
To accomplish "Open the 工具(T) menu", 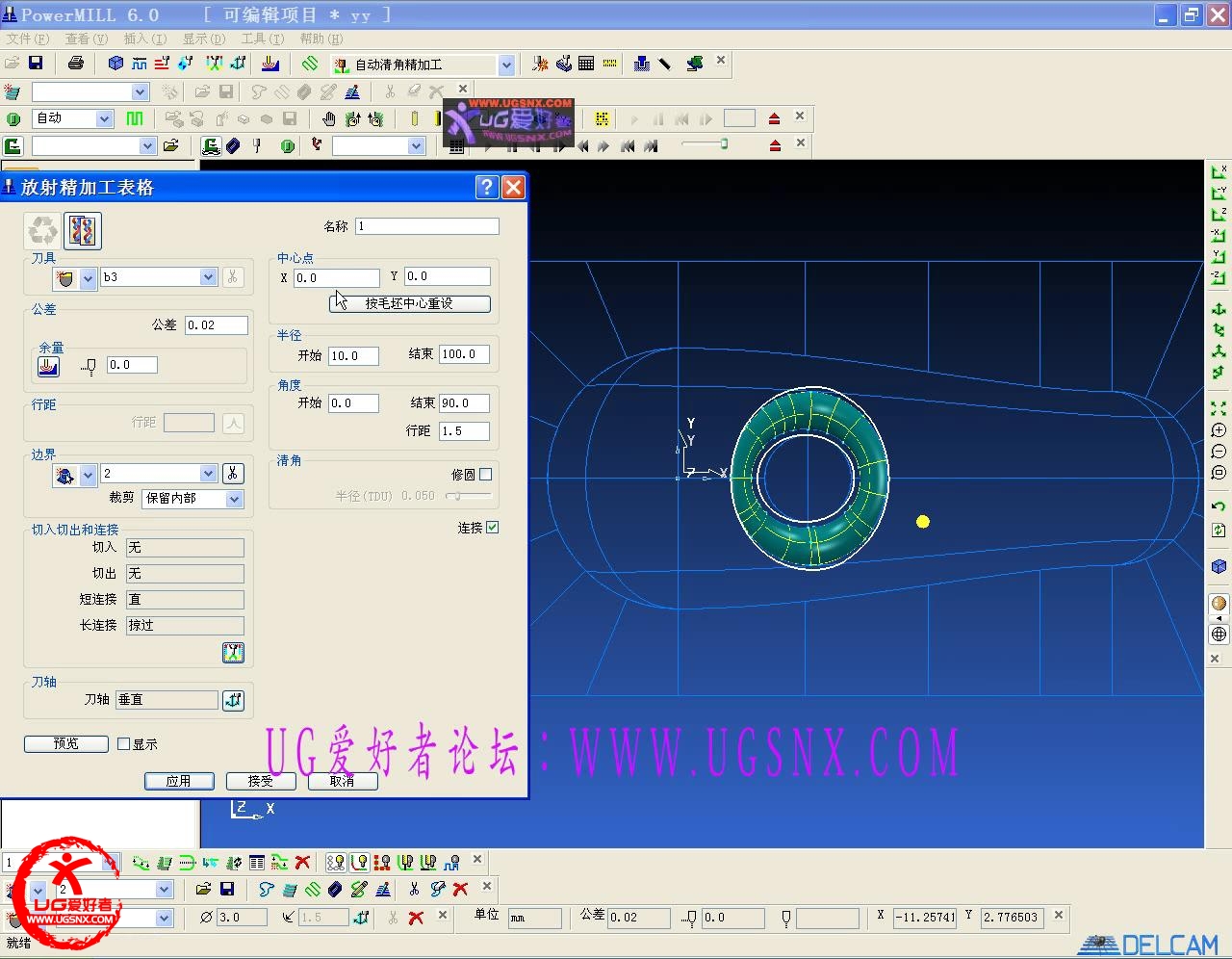I will 262,39.
